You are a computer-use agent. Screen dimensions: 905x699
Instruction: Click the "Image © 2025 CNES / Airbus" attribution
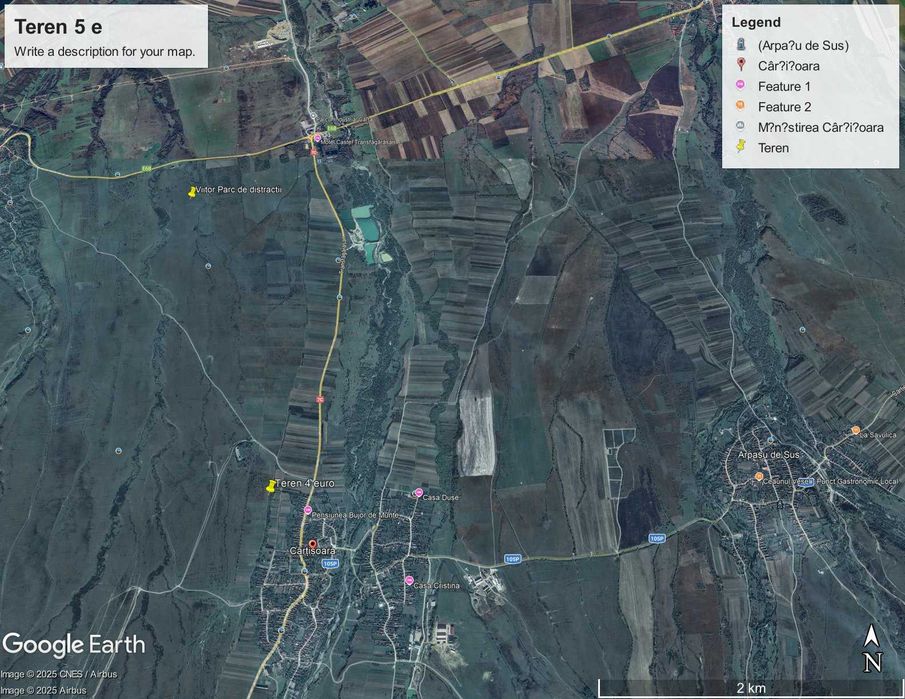pos(59,674)
